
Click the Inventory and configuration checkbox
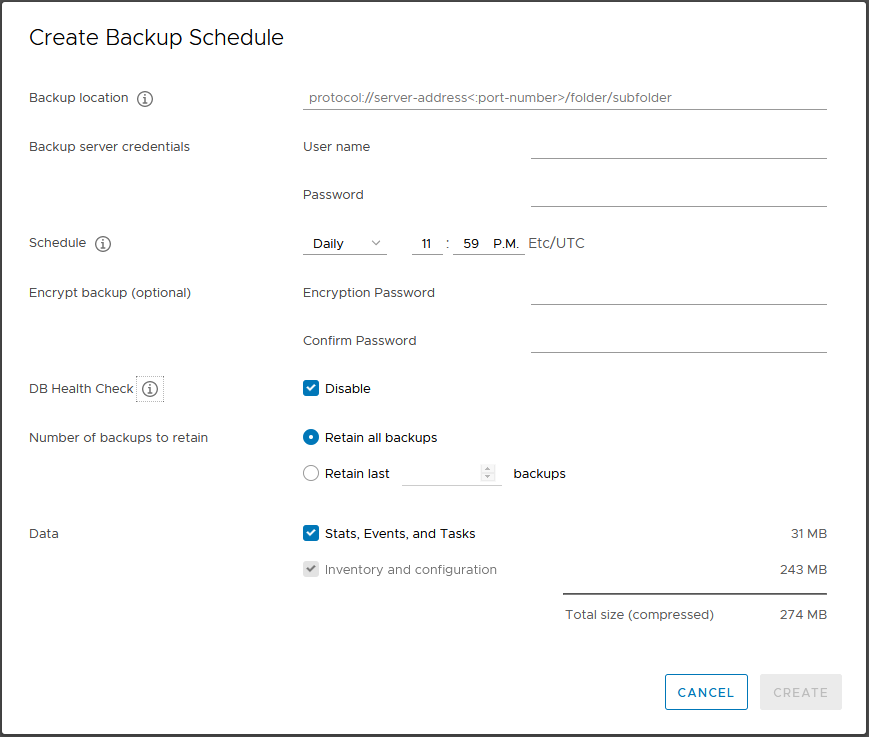[311, 569]
